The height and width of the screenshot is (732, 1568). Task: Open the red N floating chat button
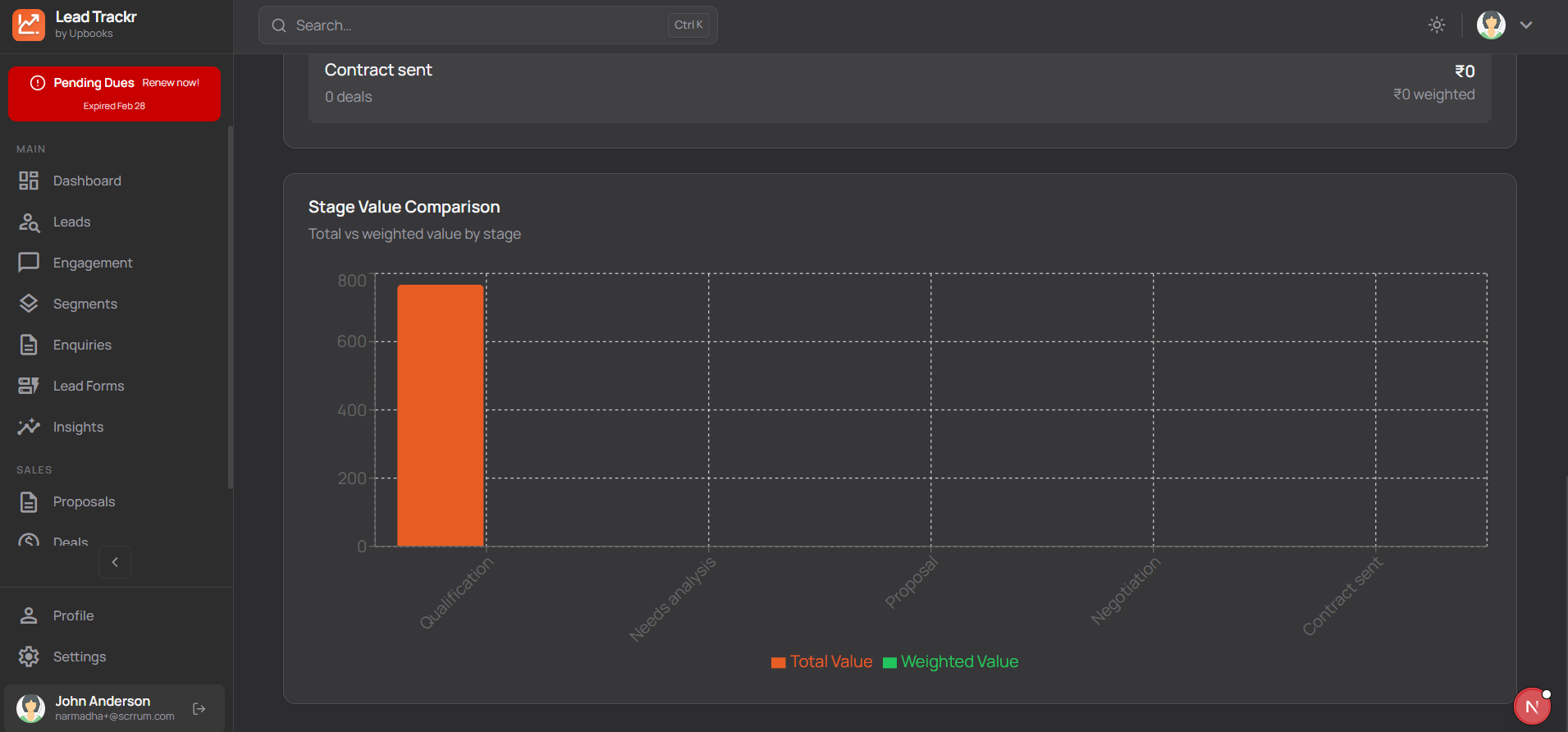pyautogui.click(x=1532, y=707)
